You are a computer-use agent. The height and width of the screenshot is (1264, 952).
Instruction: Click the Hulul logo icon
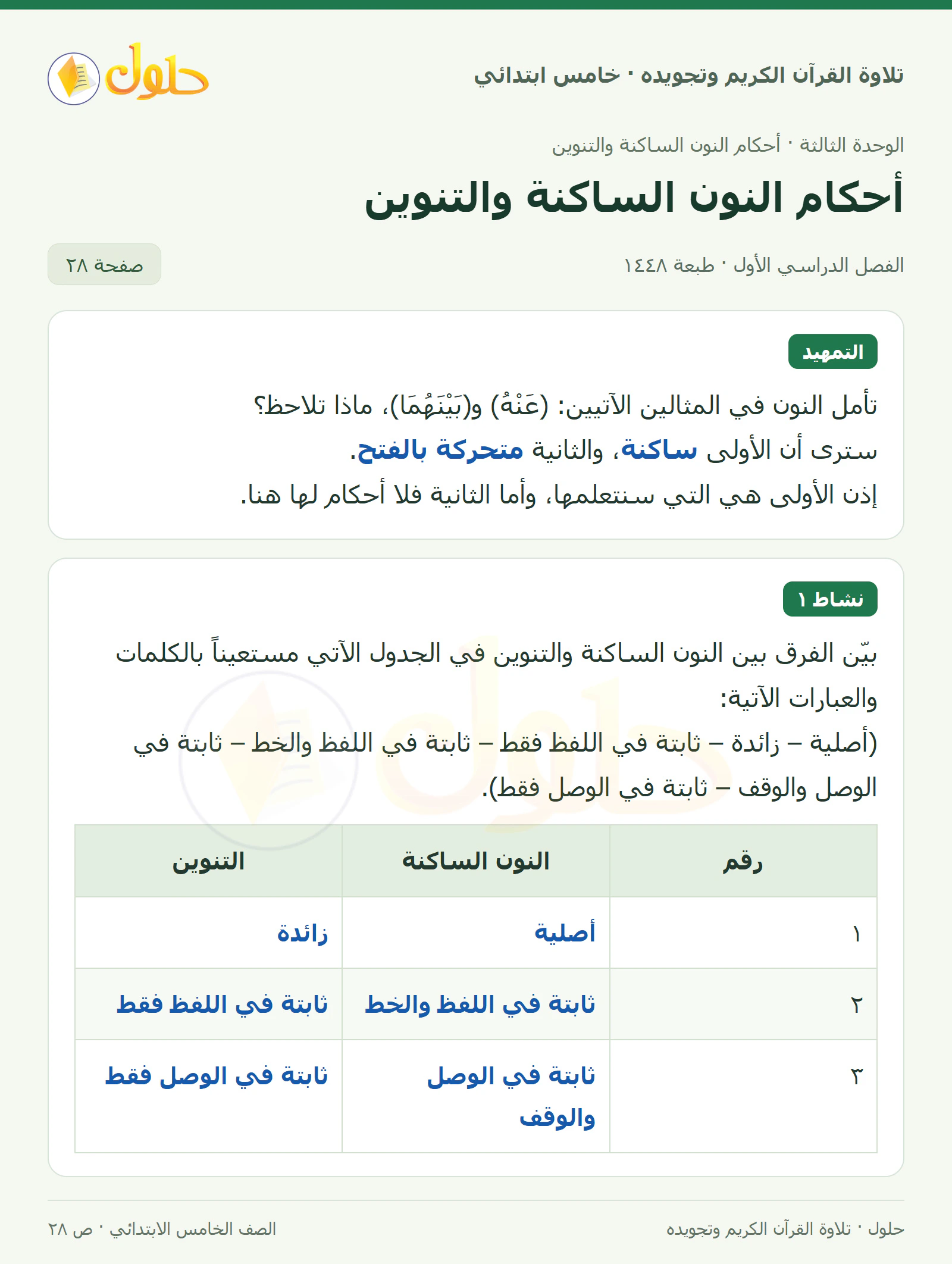128,74
